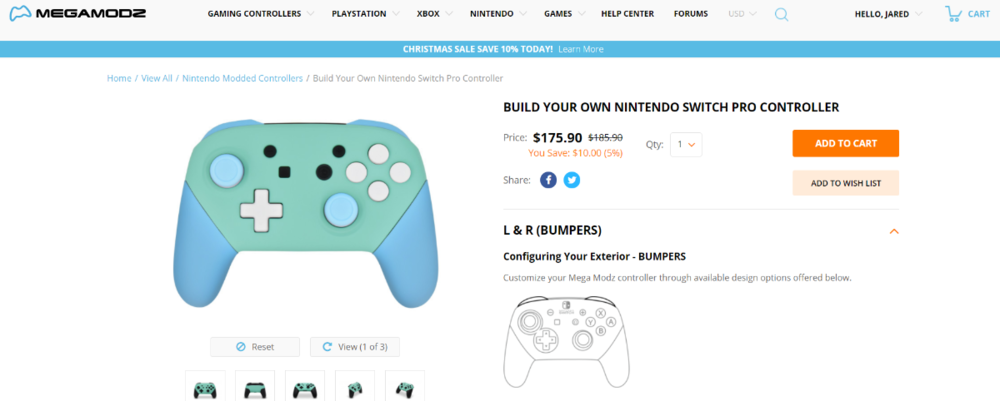This screenshot has height=401, width=1000.
Task: Select the third controller thumbnail
Action: pos(305,388)
